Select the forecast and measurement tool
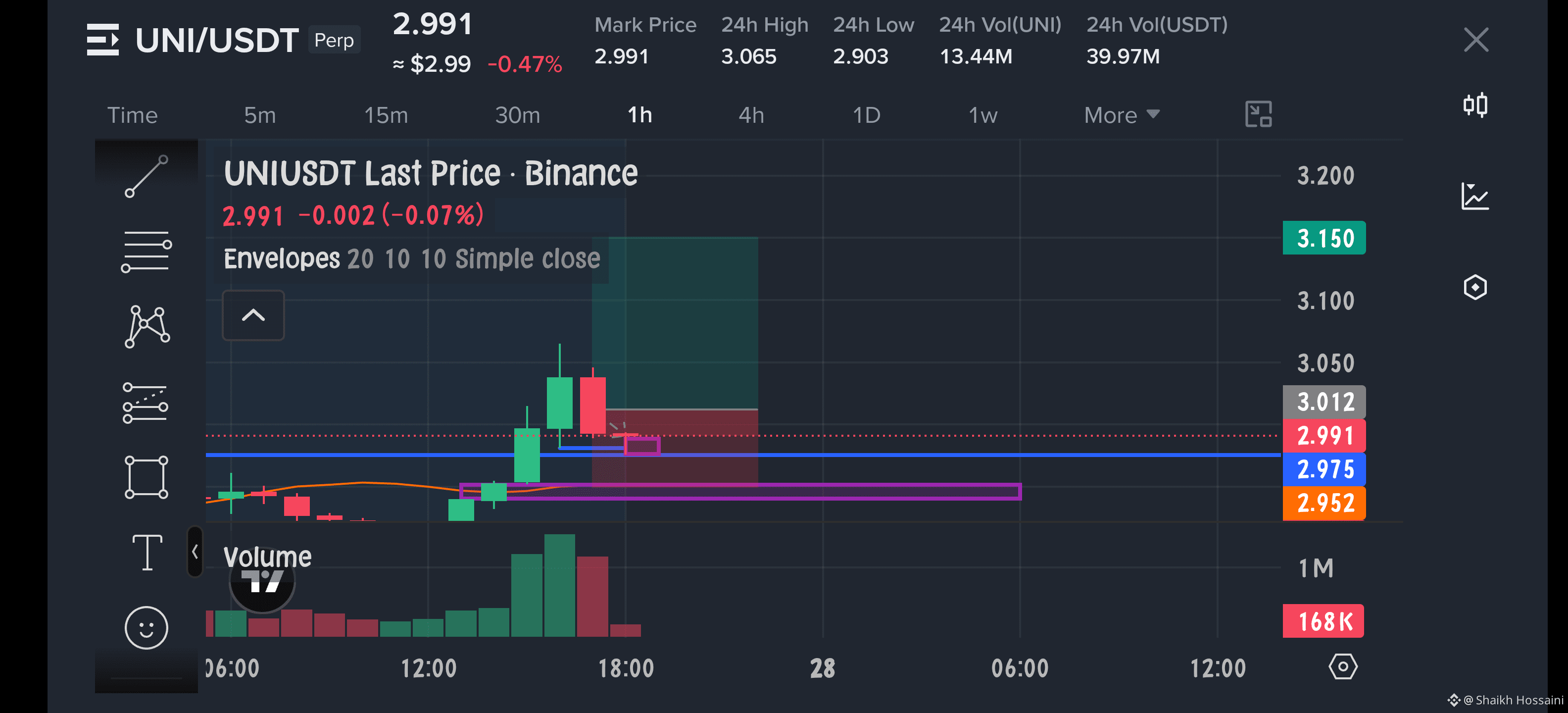This screenshot has width=1568, height=713. click(x=146, y=403)
